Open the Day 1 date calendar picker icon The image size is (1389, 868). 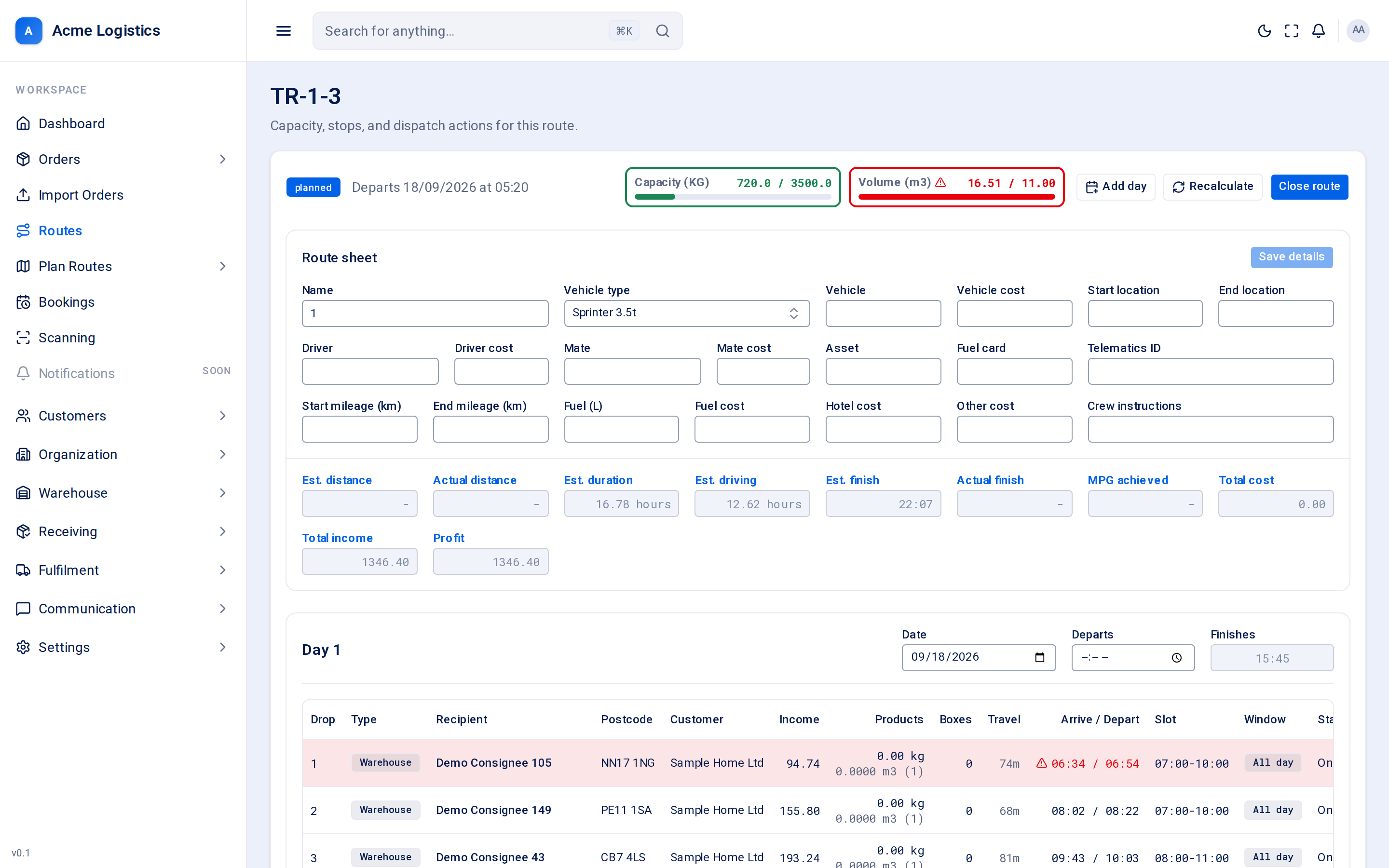[x=1039, y=657]
